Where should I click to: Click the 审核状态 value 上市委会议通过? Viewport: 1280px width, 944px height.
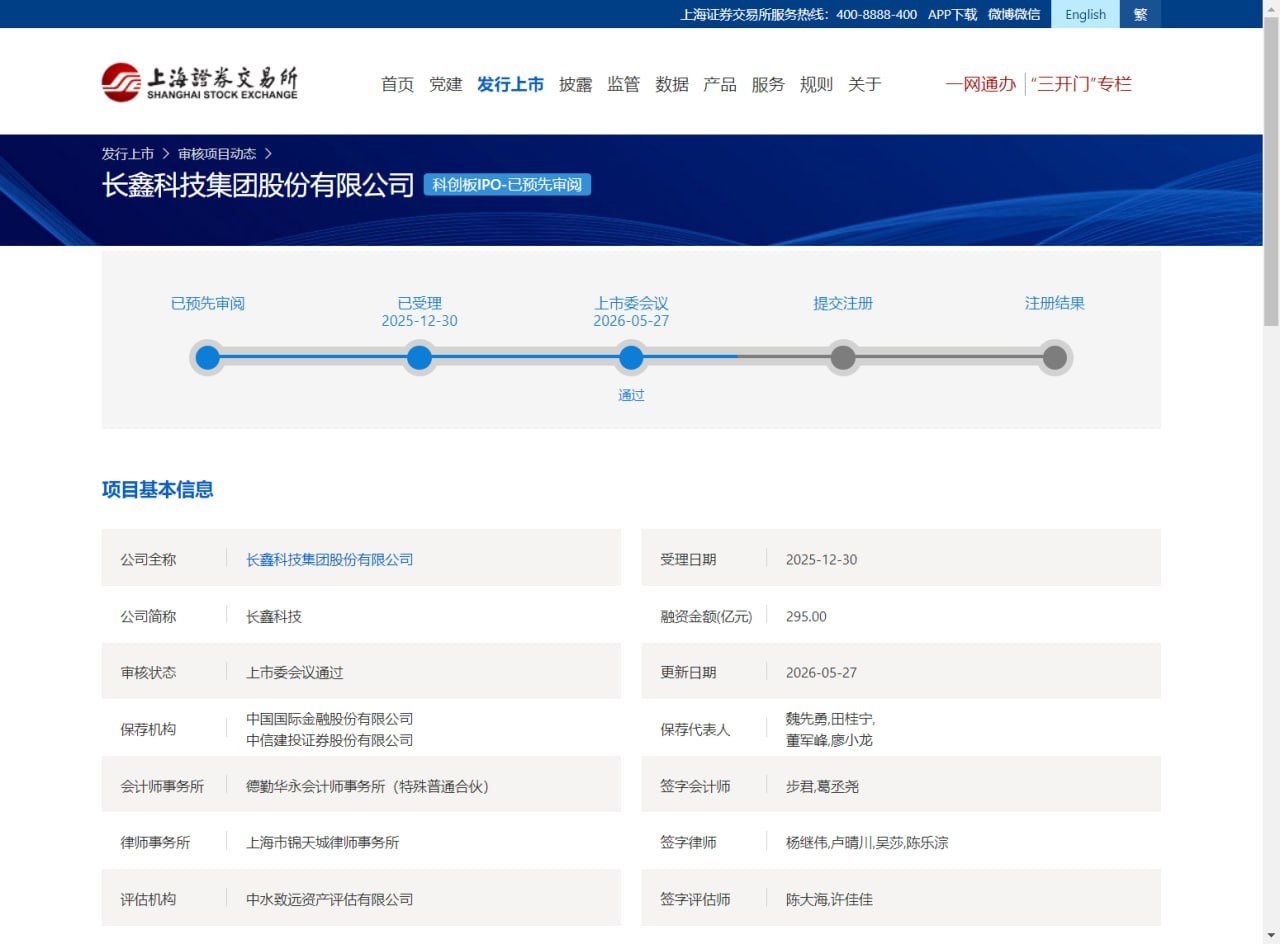pos(295,672)
